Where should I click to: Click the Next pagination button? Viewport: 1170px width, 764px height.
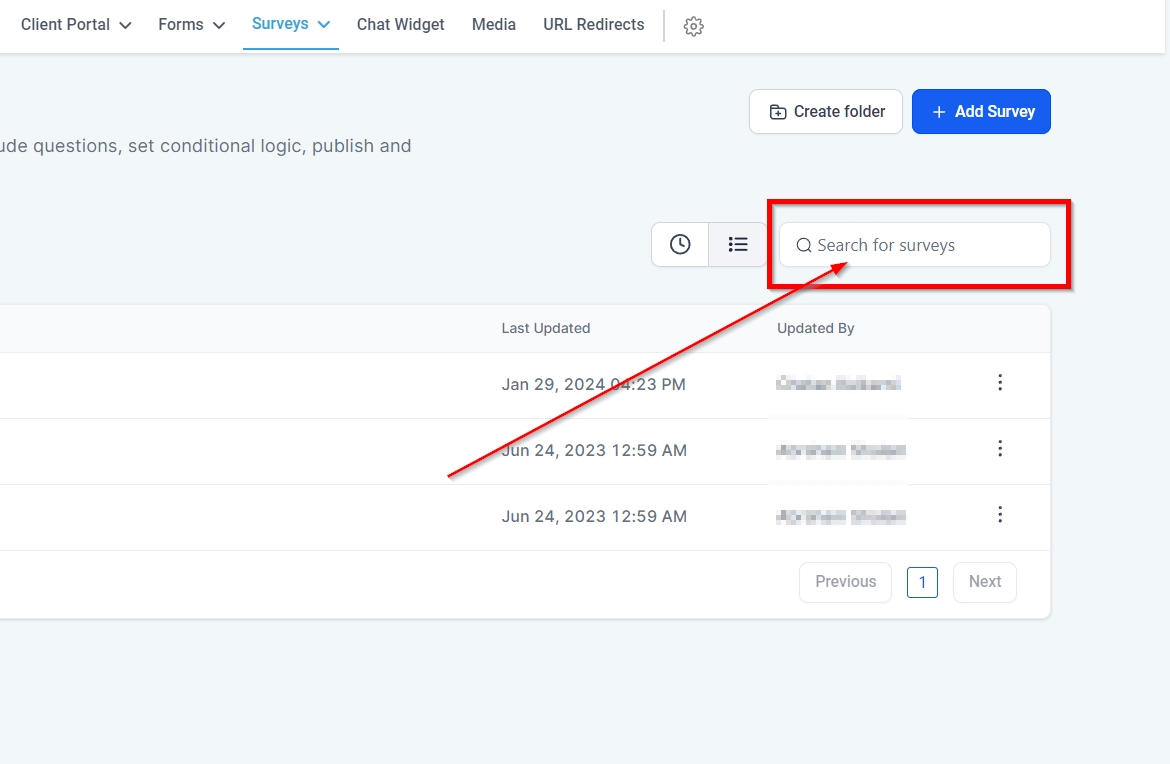point(984,582)
